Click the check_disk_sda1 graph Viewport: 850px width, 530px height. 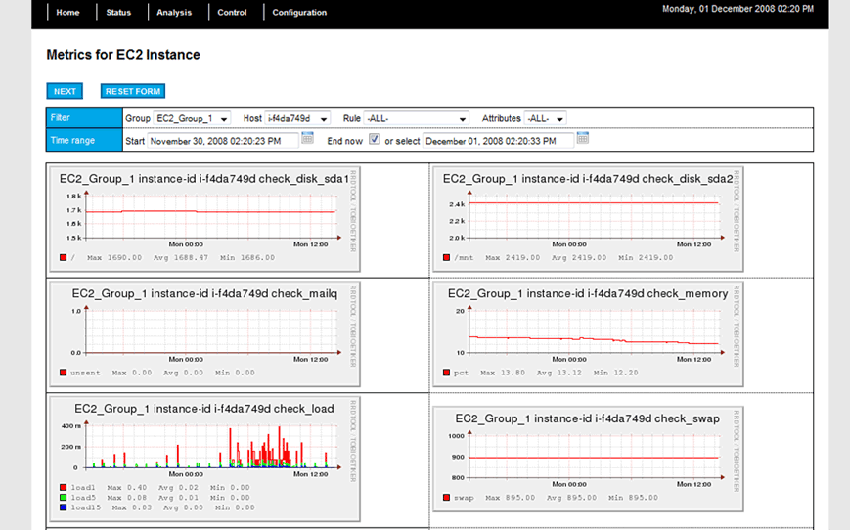click(205, 219)
